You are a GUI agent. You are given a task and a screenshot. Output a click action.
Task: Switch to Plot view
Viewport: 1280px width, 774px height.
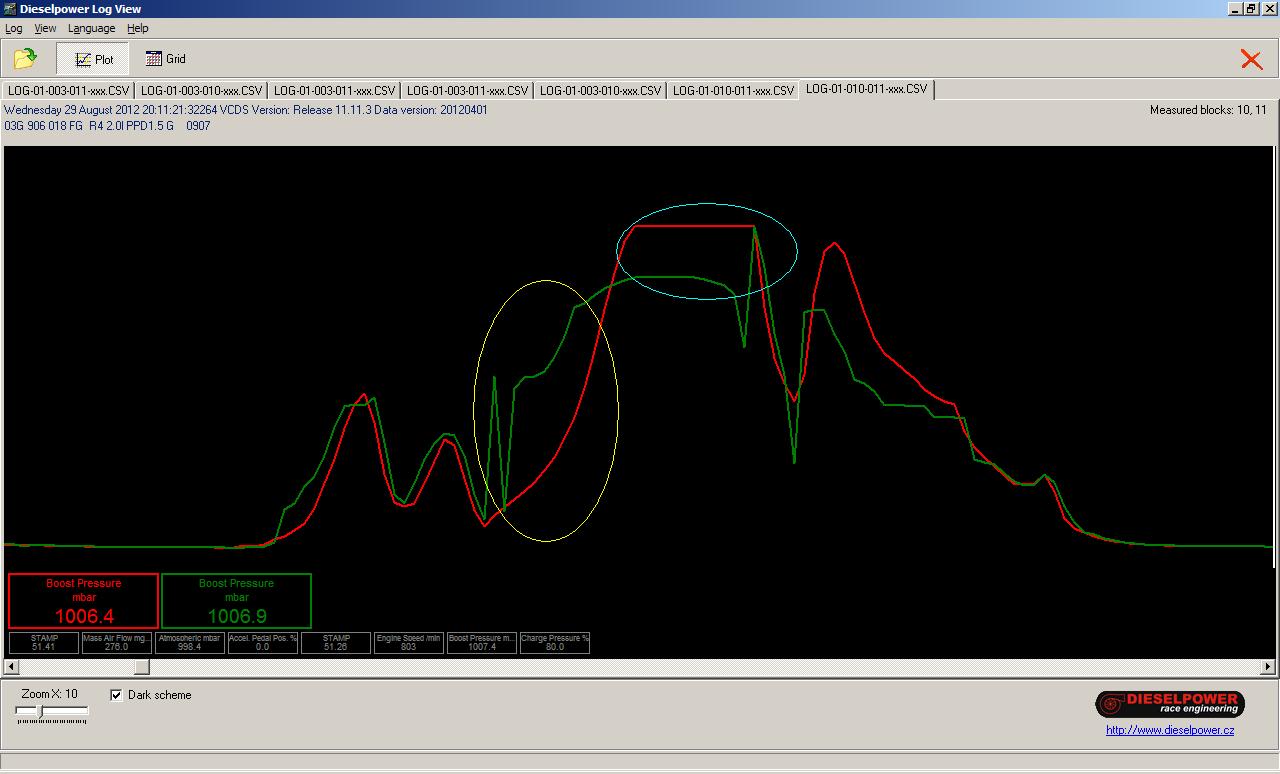94,59
